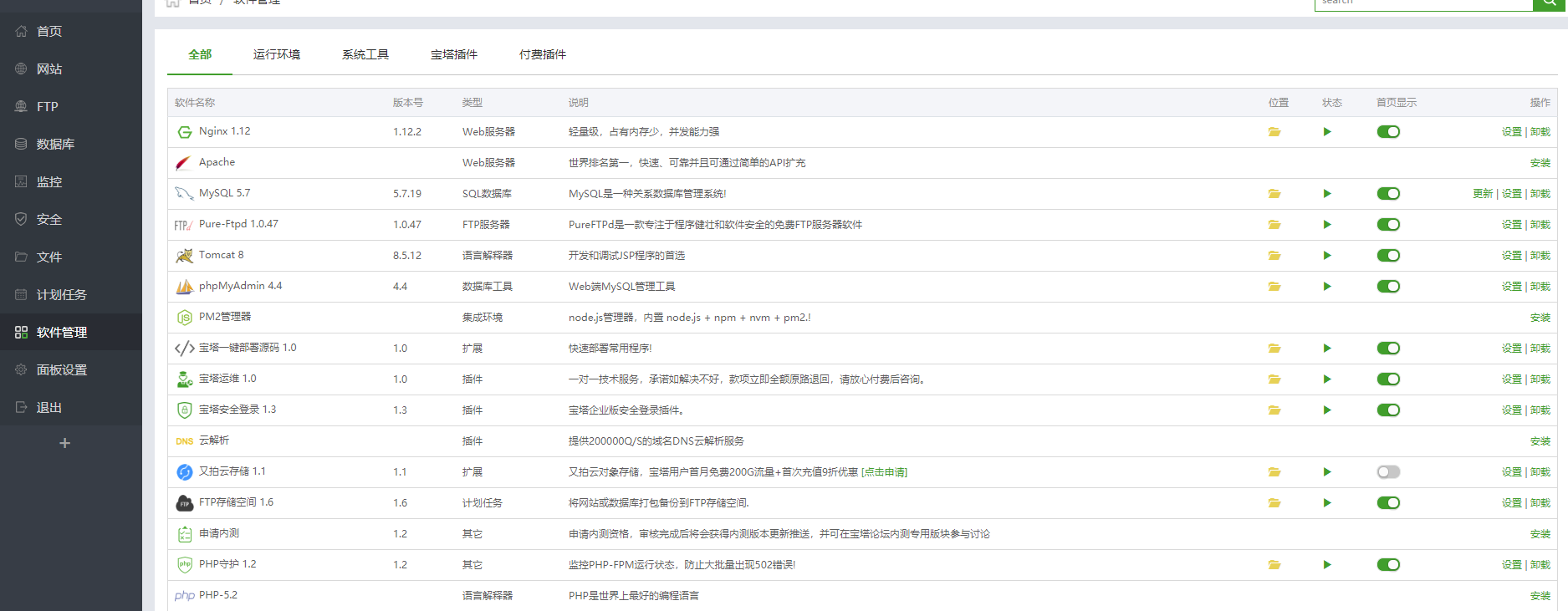
Task: Switch to the 运行环境 tab
Action: click(277, 54)
